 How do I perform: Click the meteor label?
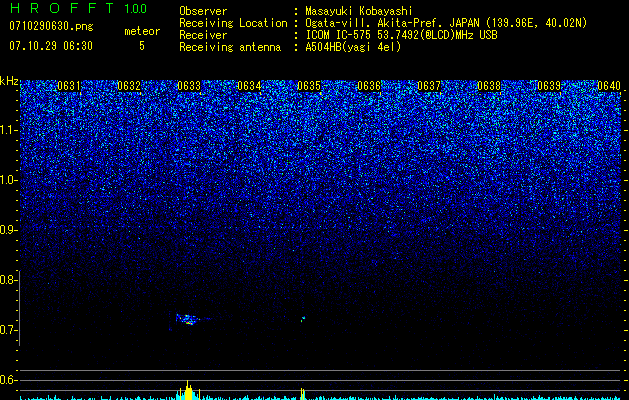[x=142, y=31]
